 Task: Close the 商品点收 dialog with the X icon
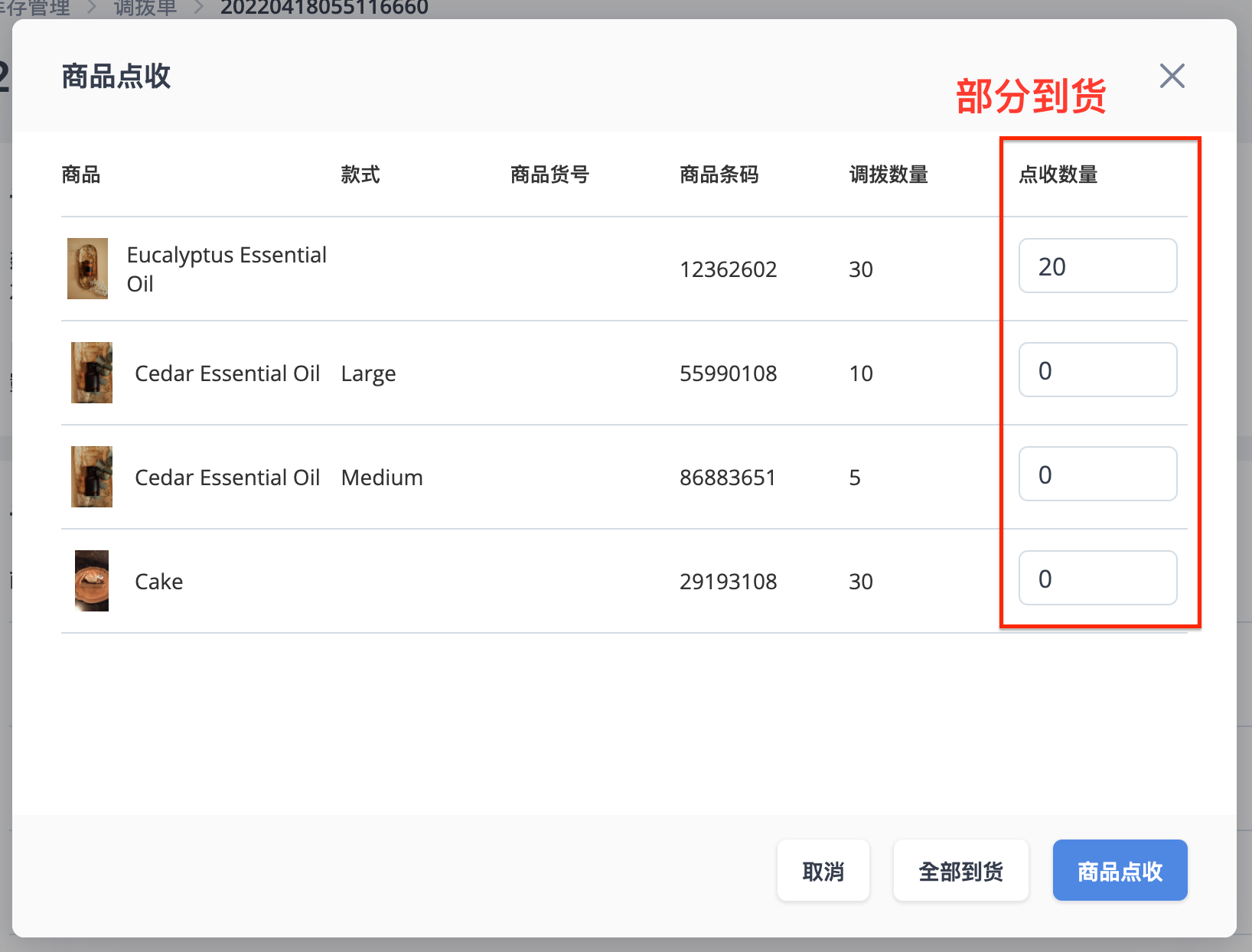1172,76
